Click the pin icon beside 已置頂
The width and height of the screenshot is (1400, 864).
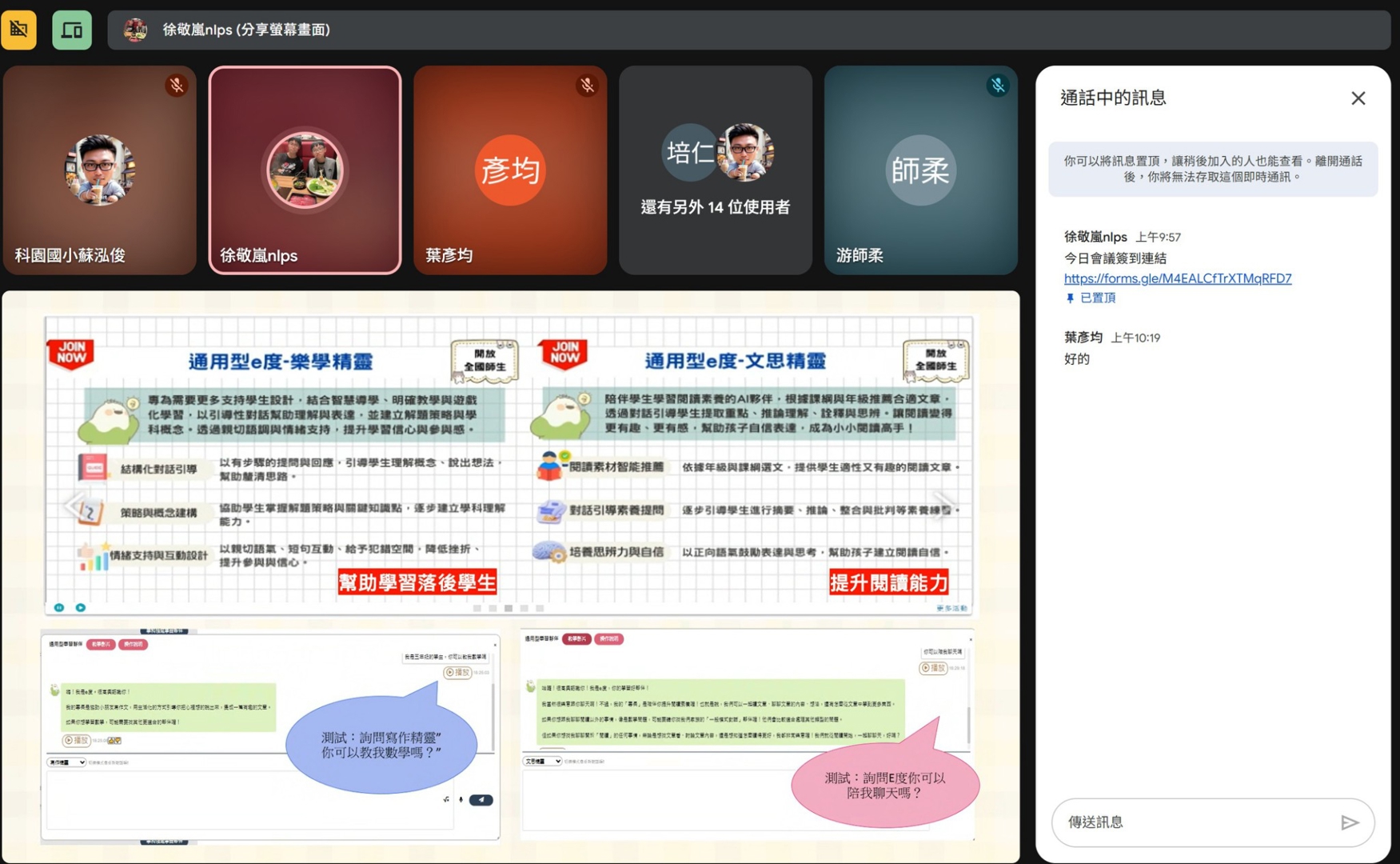click(x=1070, y=298)
